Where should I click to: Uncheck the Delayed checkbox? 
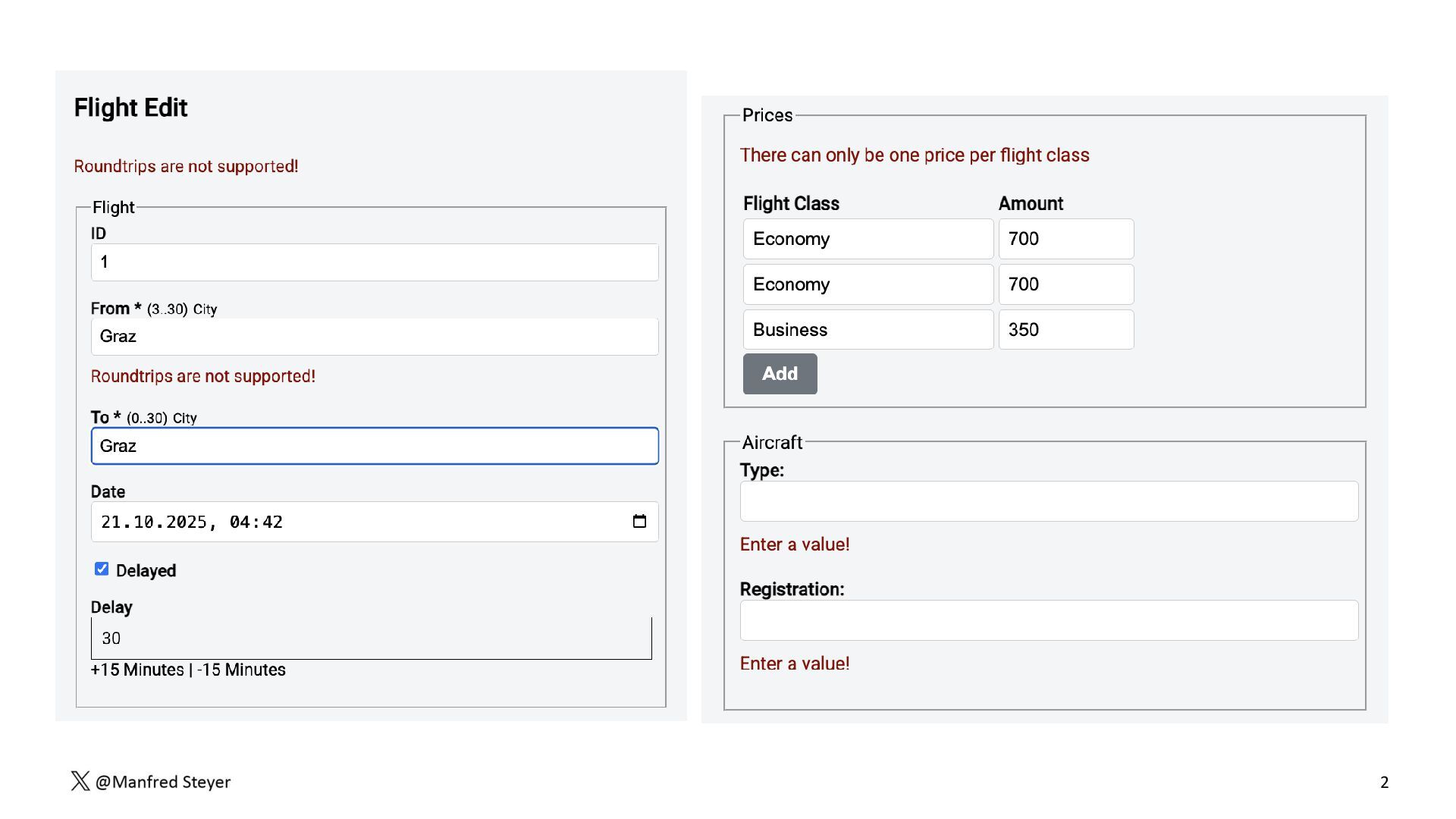tap(102, 570)
